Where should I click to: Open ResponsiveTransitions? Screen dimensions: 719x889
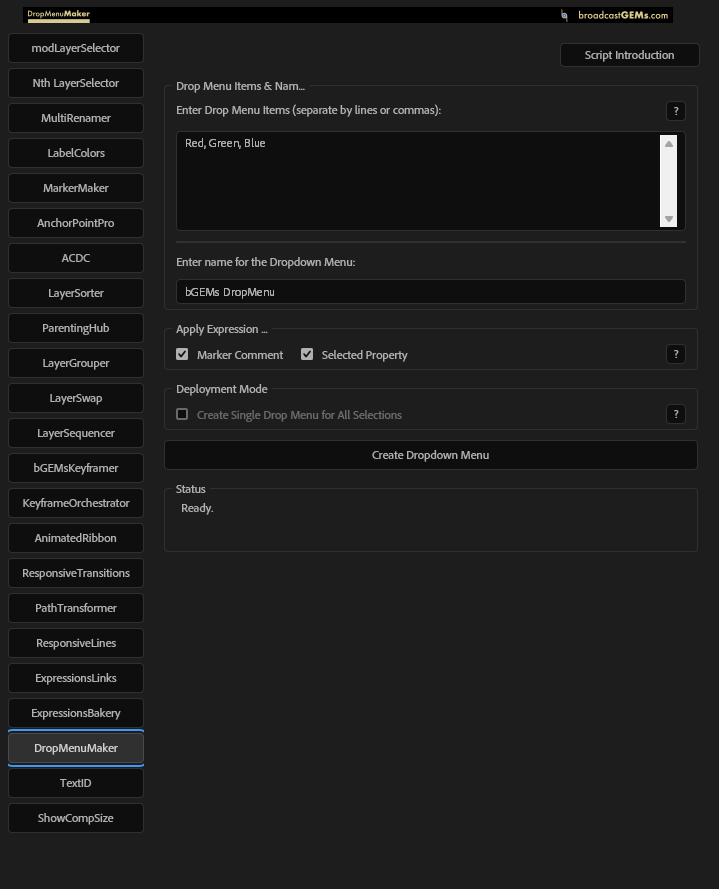[x=76, y=573]
